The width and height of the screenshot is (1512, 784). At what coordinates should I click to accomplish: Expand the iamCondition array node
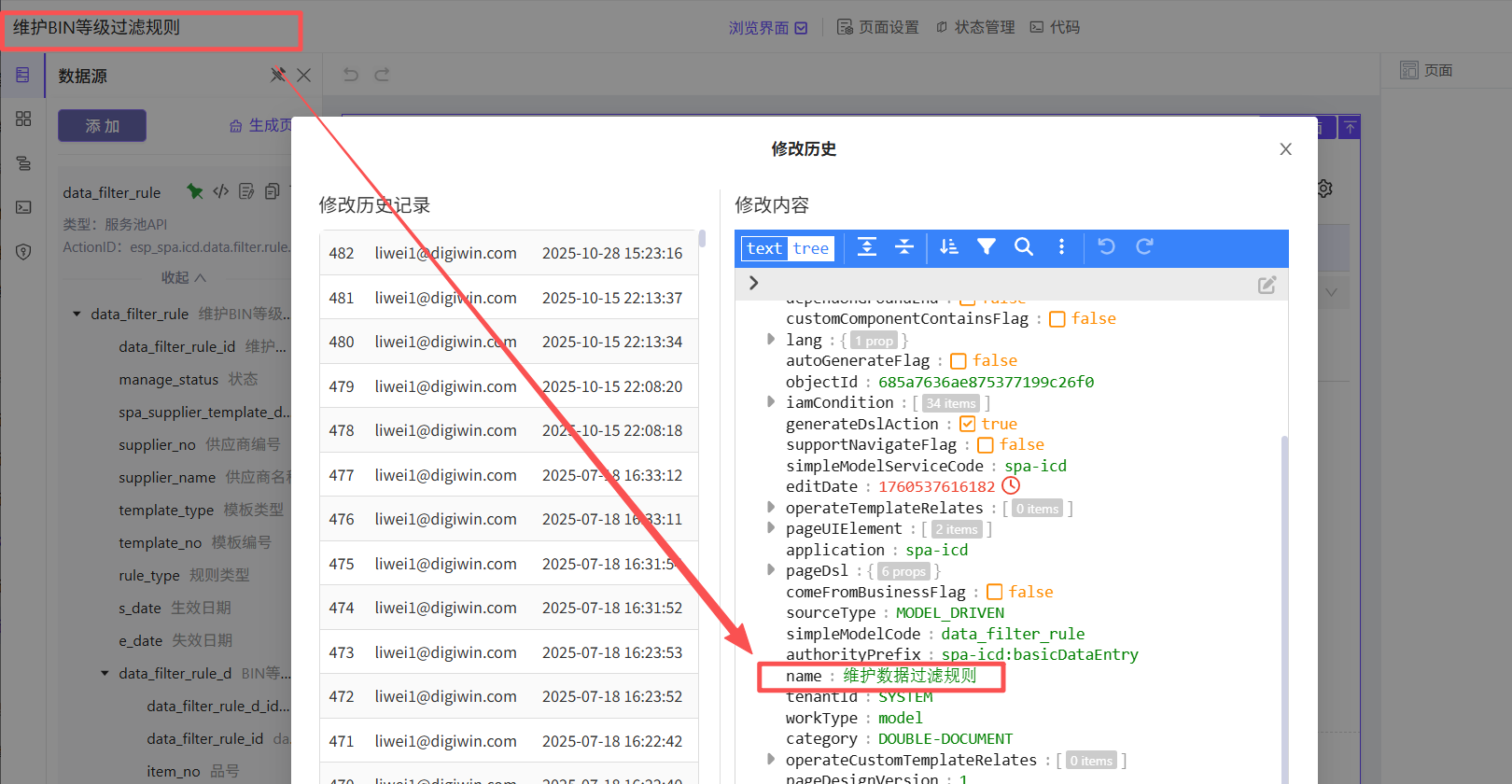pyautogui.click(x=770, y=402)
